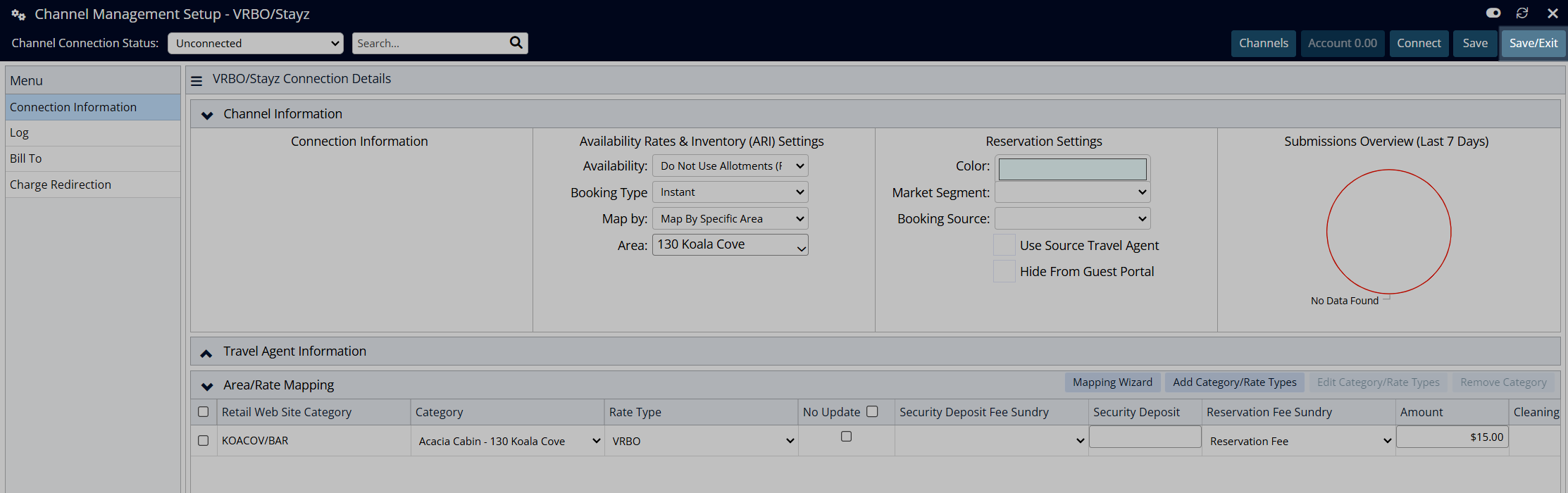1568x493 pixels.
Task: Click the Amount field showing $15.00
Action: (1452, 437)
